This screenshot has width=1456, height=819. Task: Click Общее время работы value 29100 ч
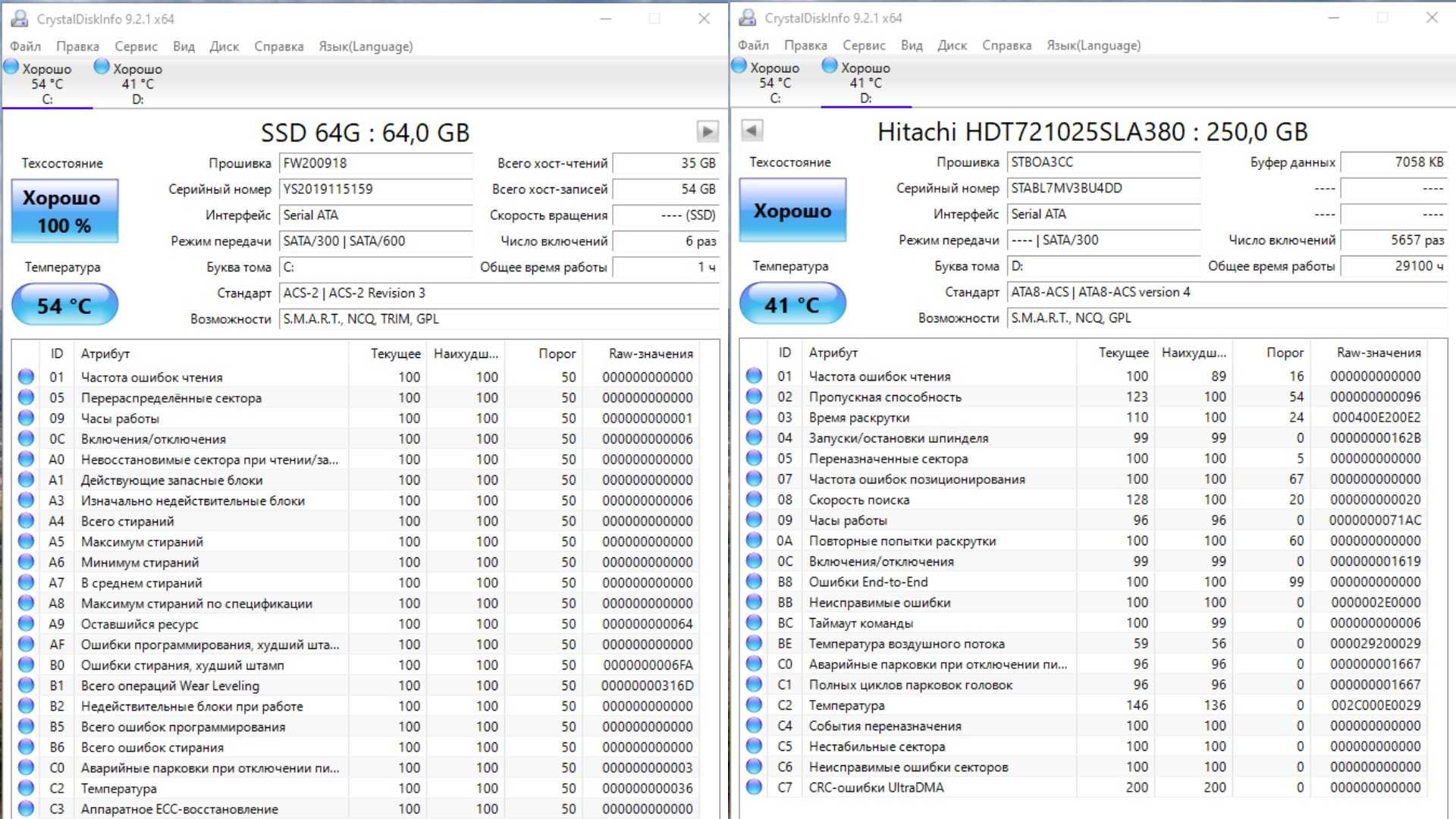[x=1394, y=266]
